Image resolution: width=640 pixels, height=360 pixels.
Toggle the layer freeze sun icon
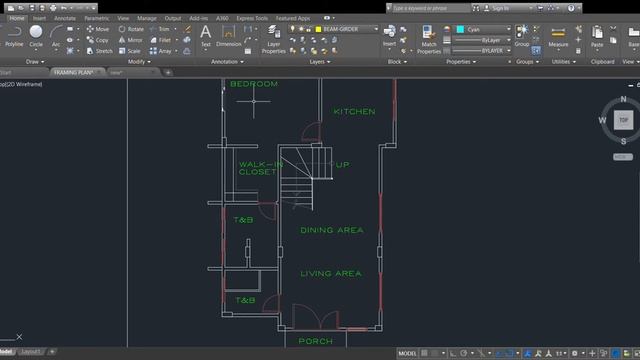[x=300, y=29]
